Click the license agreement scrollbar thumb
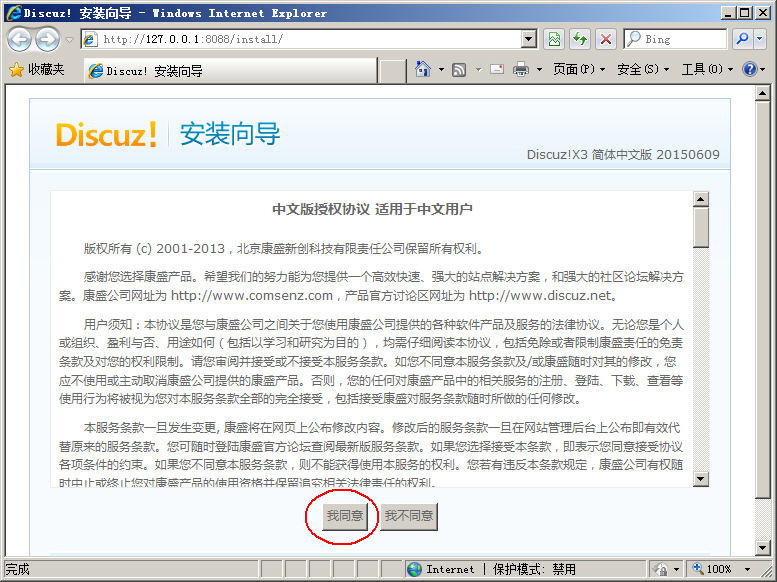Screen dimensions: 777x582 701,227
